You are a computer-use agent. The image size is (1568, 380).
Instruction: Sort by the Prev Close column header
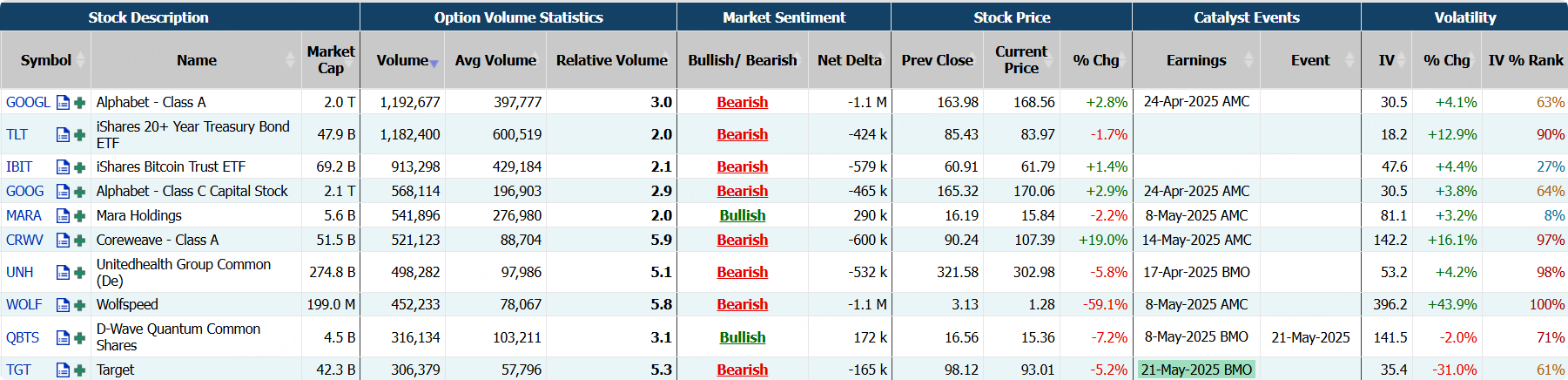click(938, 60)
